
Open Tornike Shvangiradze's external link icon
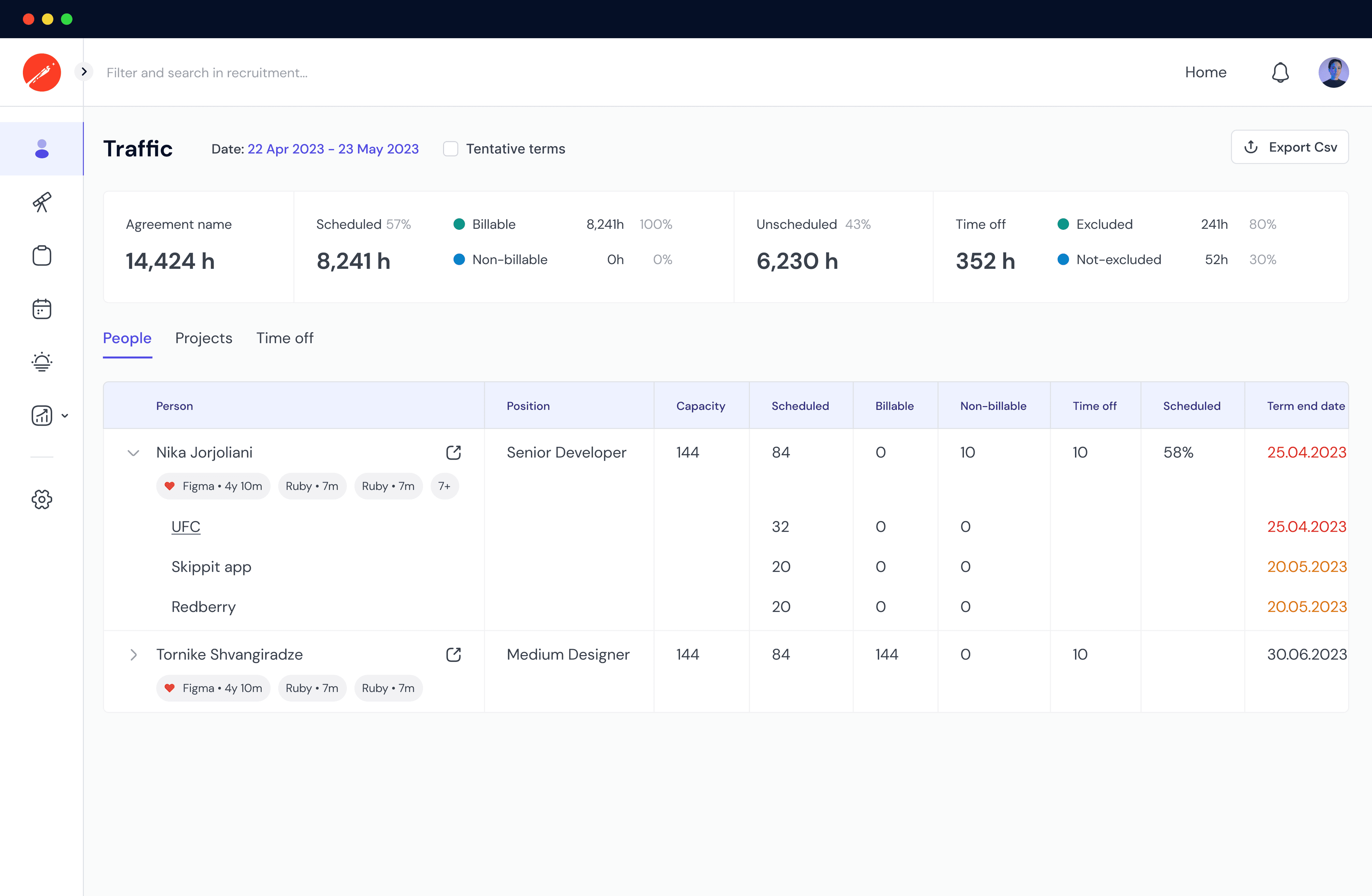tap(454, 654)
